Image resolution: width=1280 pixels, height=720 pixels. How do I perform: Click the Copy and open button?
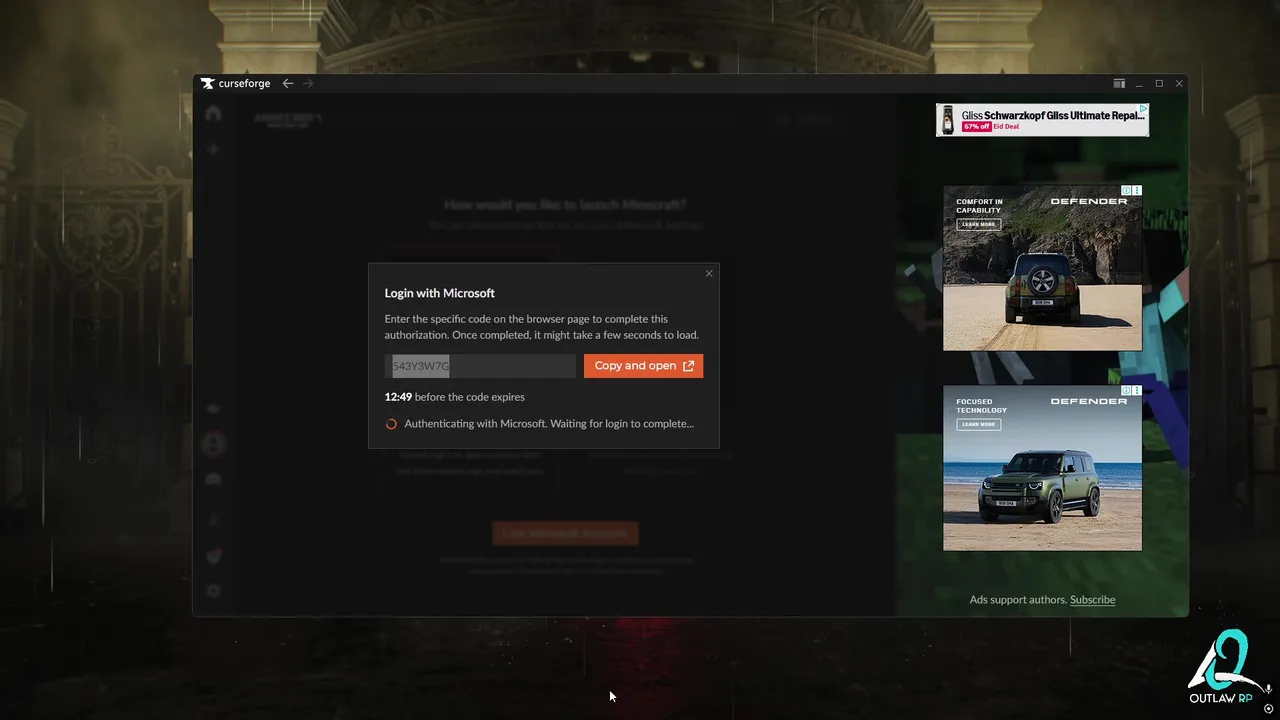(643, 366)
